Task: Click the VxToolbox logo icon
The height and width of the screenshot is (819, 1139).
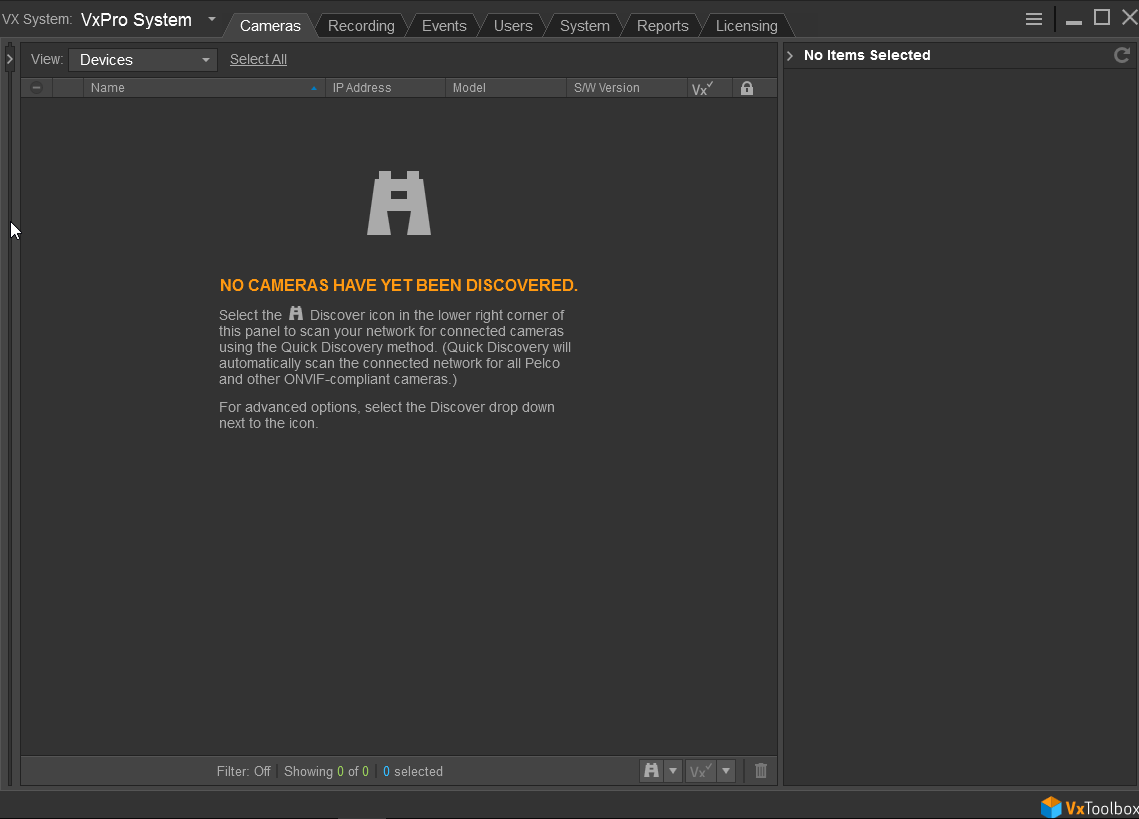Action: coord(1051,807)
